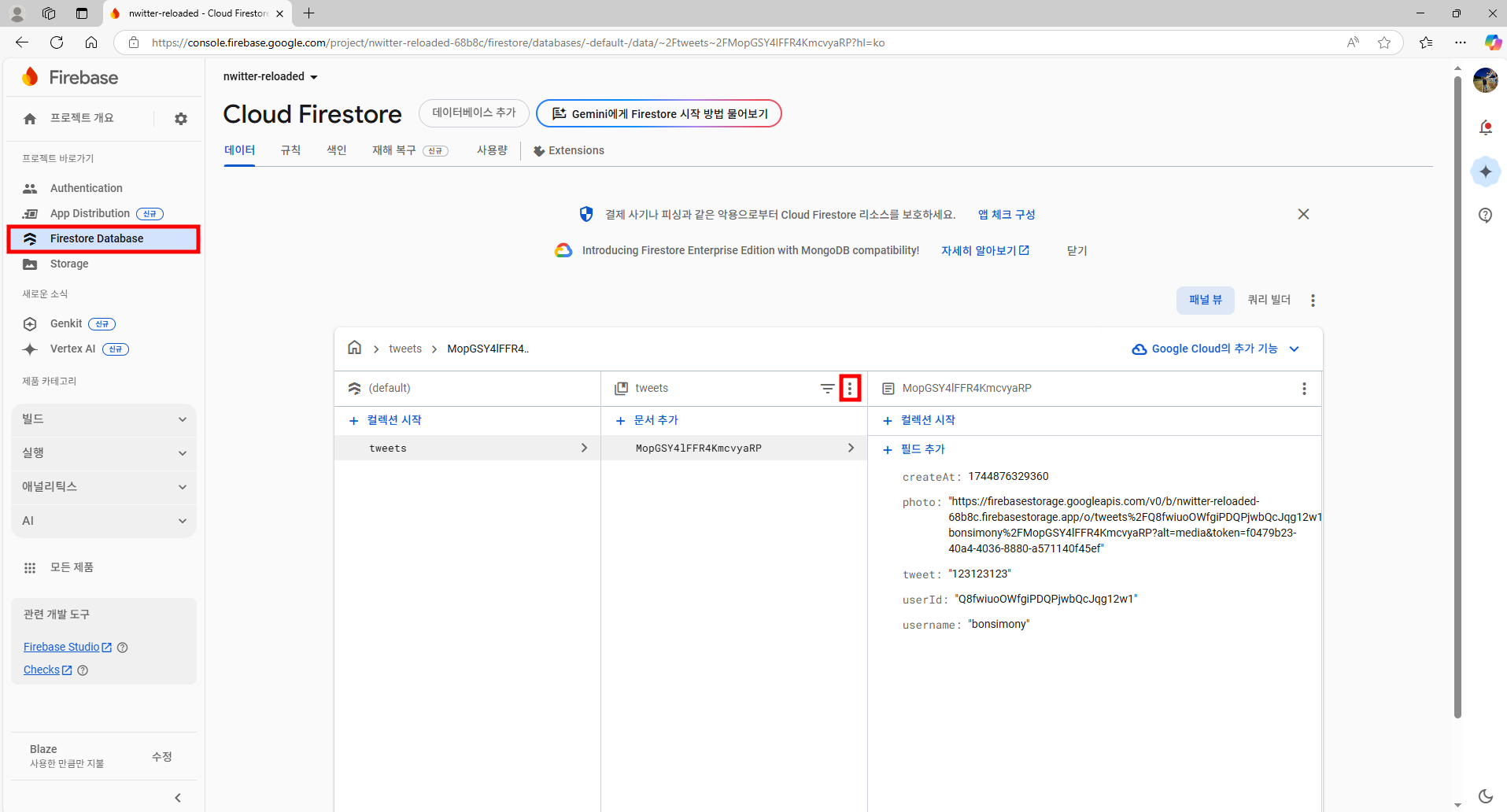Click 컬렉션 시작 in document panel

click(919, 420)
